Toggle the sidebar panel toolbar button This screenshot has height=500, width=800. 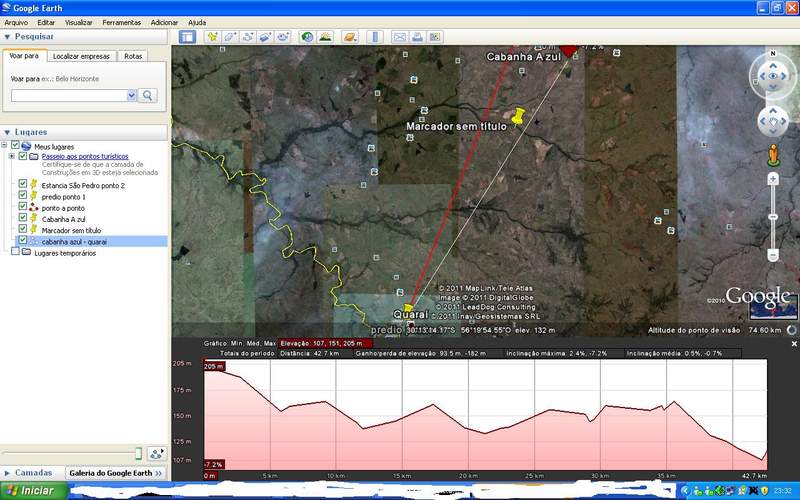pyautogui.click(x=187, y=37)
